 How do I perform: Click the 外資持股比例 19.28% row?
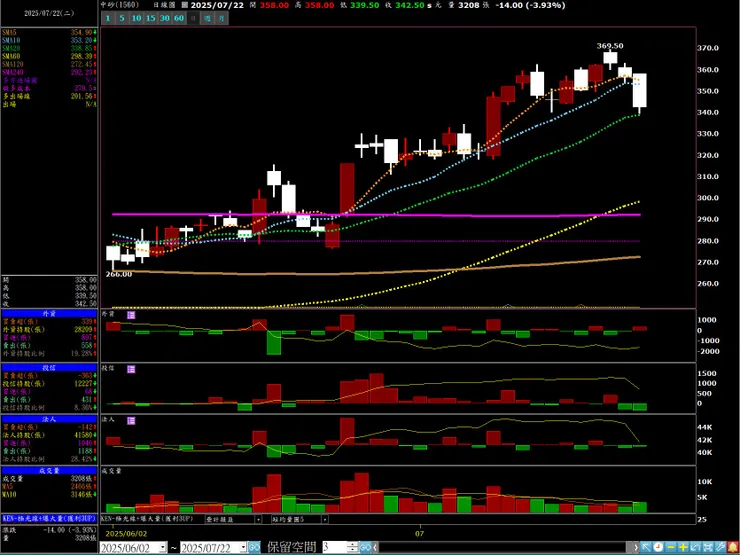pyautogui.click(x=49, y=353)
